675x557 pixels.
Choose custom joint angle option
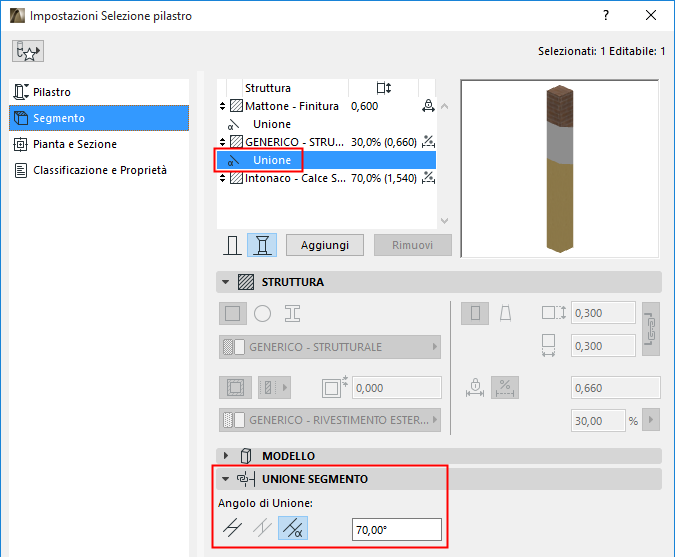tap(293, 528)
